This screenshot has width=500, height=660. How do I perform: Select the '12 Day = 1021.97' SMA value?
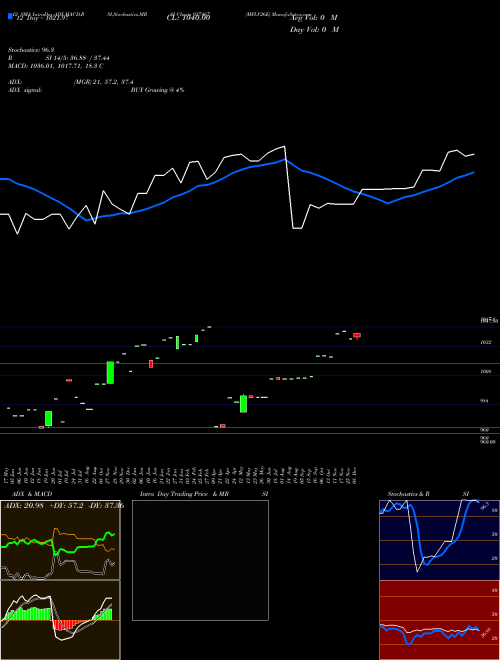click(42, 18)
